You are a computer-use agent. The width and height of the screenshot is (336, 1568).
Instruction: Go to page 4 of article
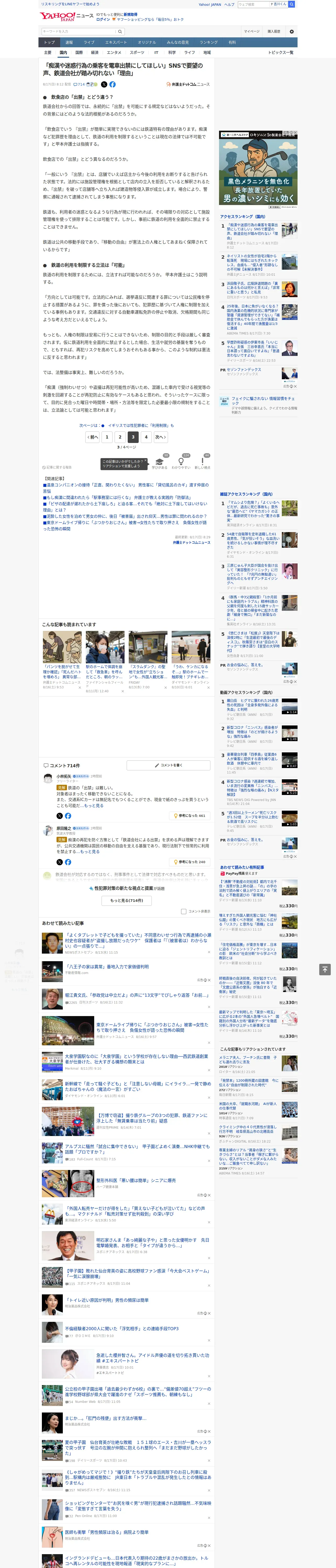click(146, 436)
